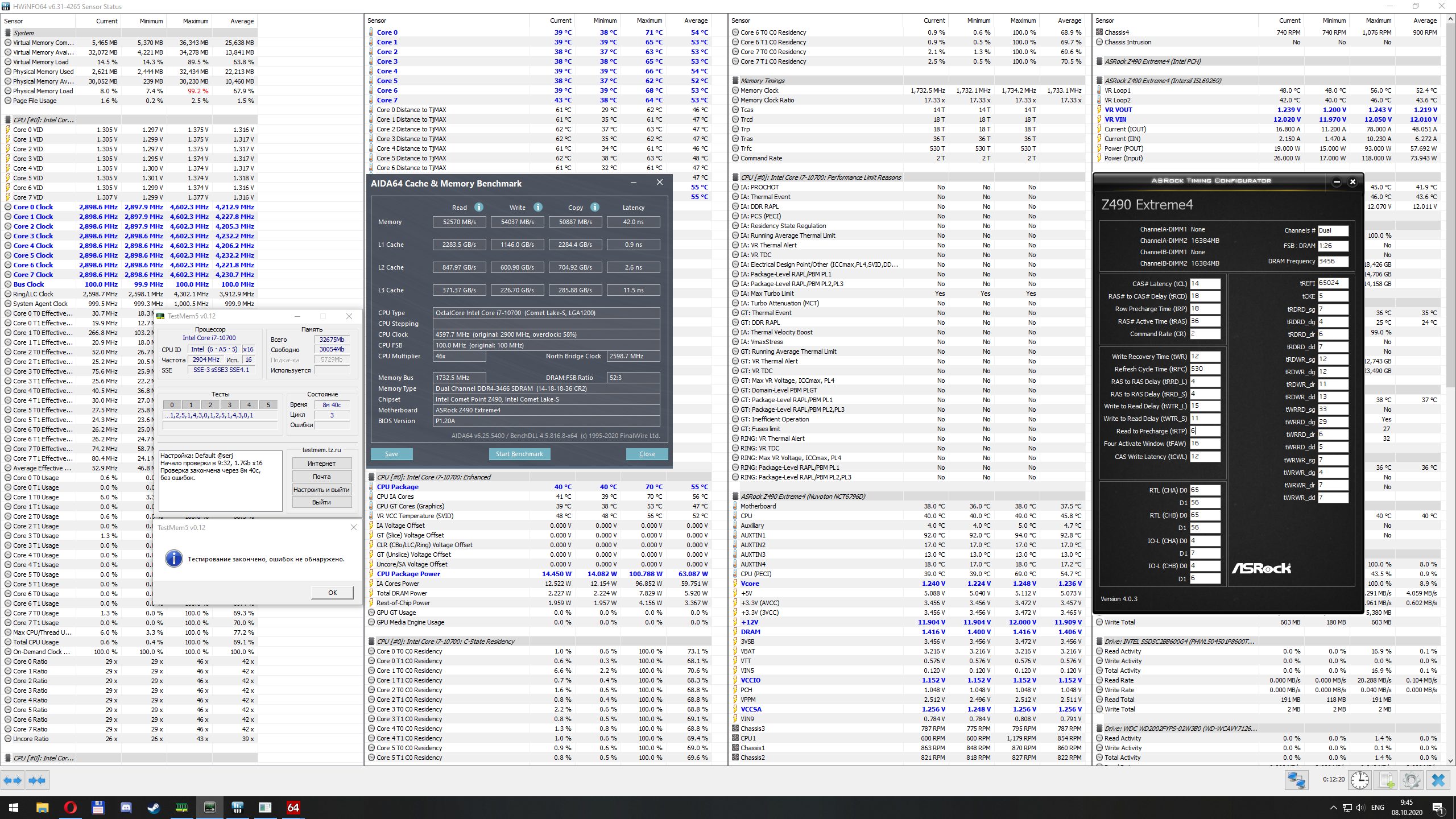Click the Copy info icon in AIDA64
1456x819 pixels.
coord(595,207)
